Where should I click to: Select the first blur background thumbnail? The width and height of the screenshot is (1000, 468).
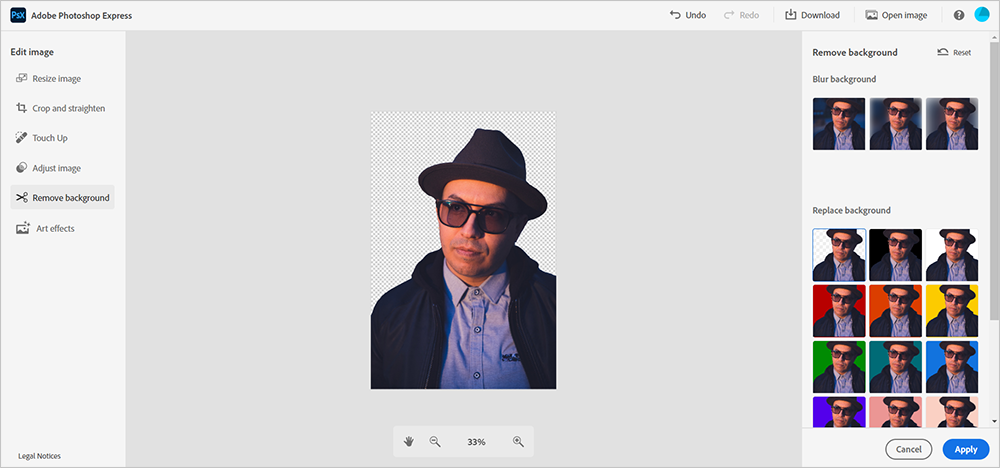(839, 124)
